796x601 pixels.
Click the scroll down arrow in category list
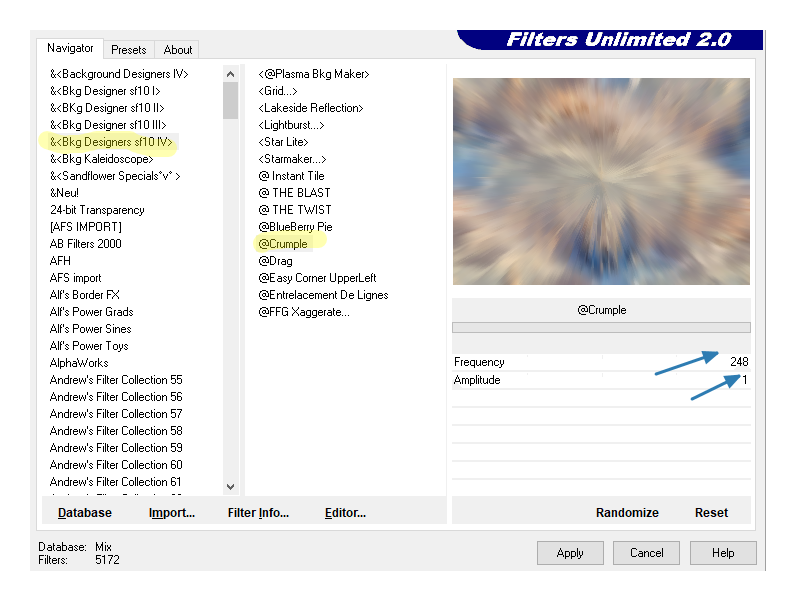click(x=230, y=487)
